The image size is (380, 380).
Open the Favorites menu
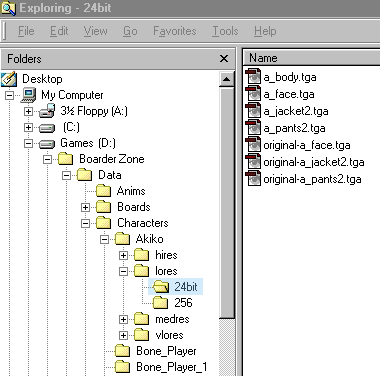point(175,31)
